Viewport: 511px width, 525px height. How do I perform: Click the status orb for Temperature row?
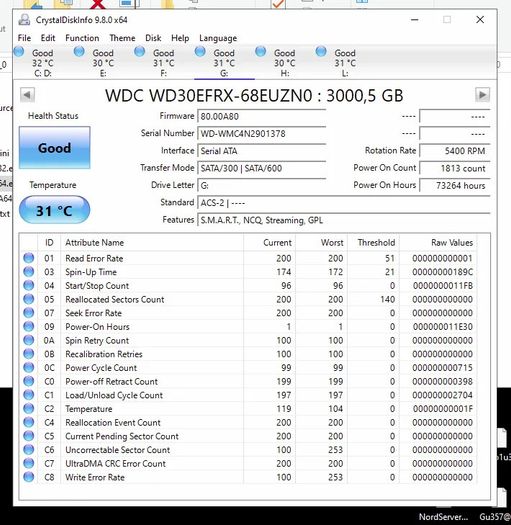[29, 408]
